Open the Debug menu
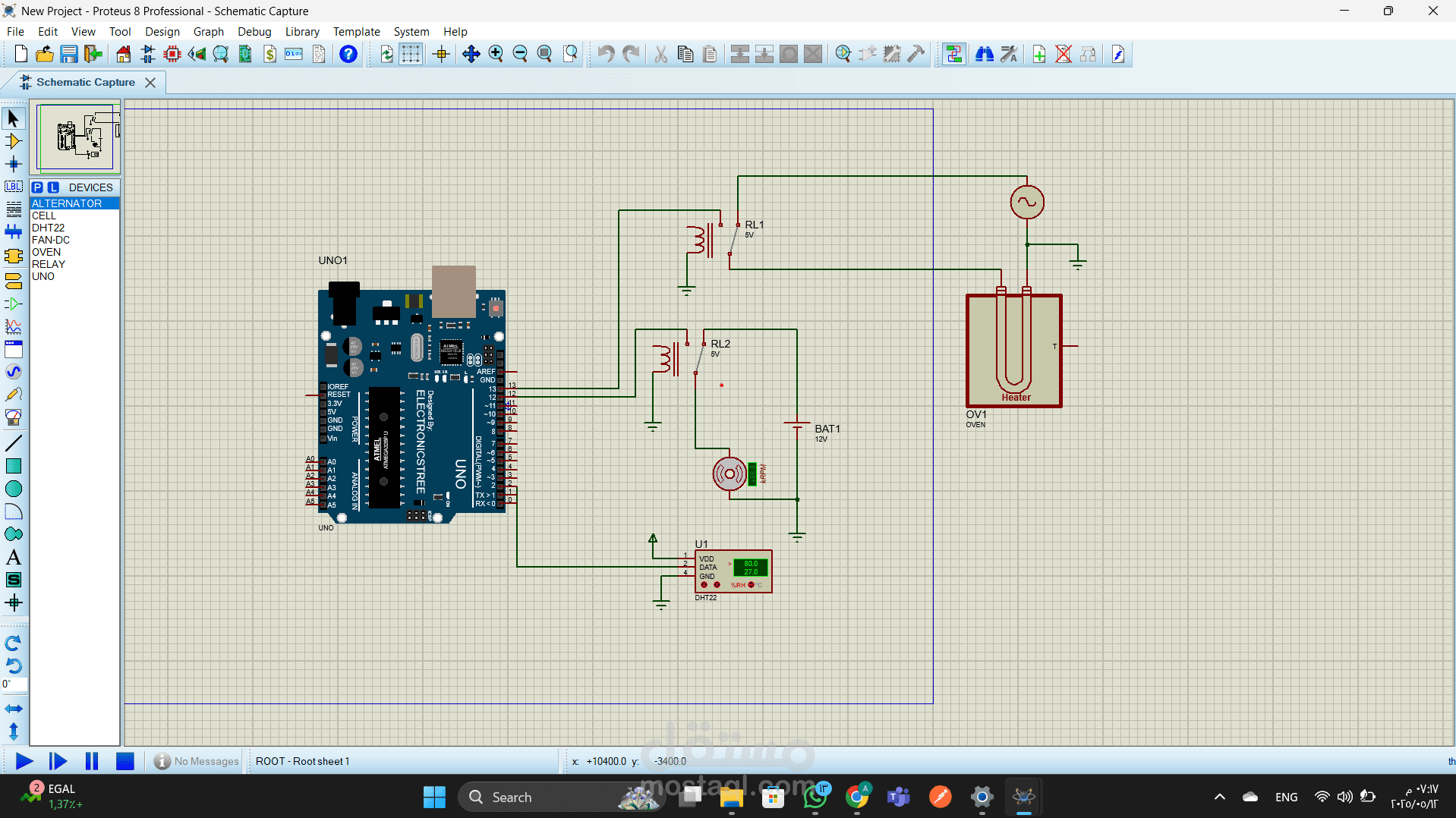Image resolution: width=1456 pixels, height=818 pixels. 254,32
